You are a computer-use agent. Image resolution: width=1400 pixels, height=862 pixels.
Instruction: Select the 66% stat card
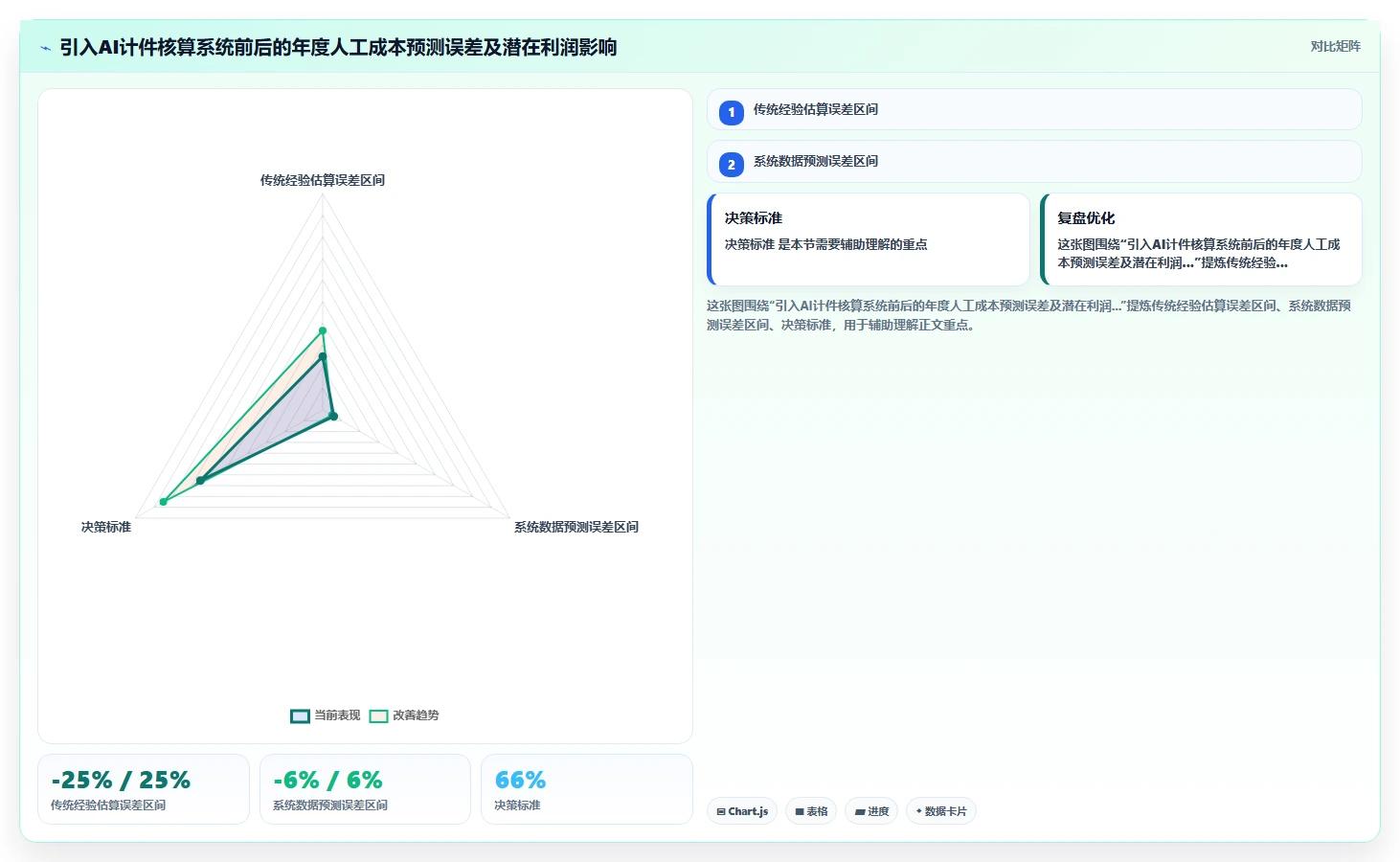pyautogui.click(x=587, y=789)
